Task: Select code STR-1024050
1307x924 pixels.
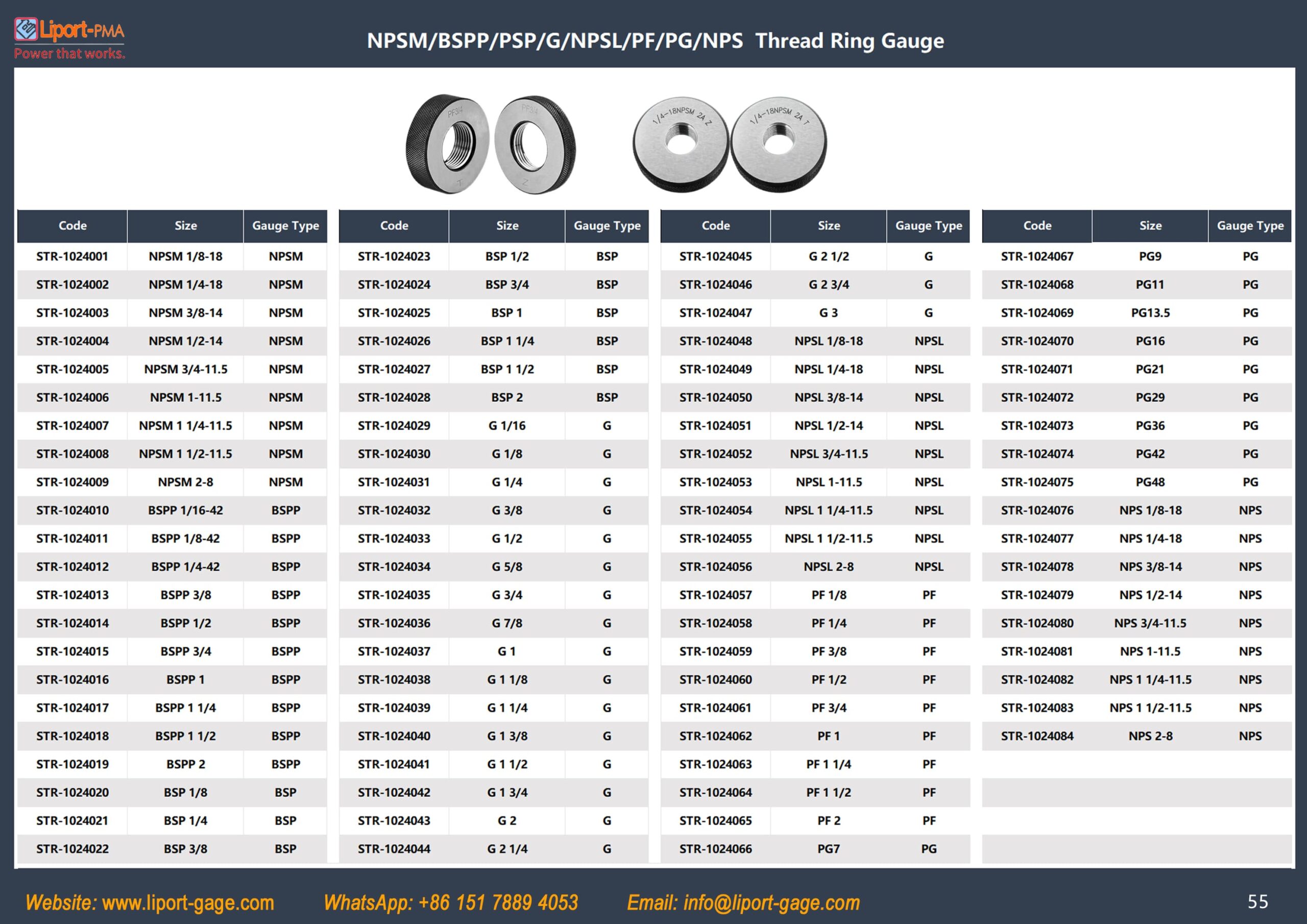Action: (x=716, y=397)
